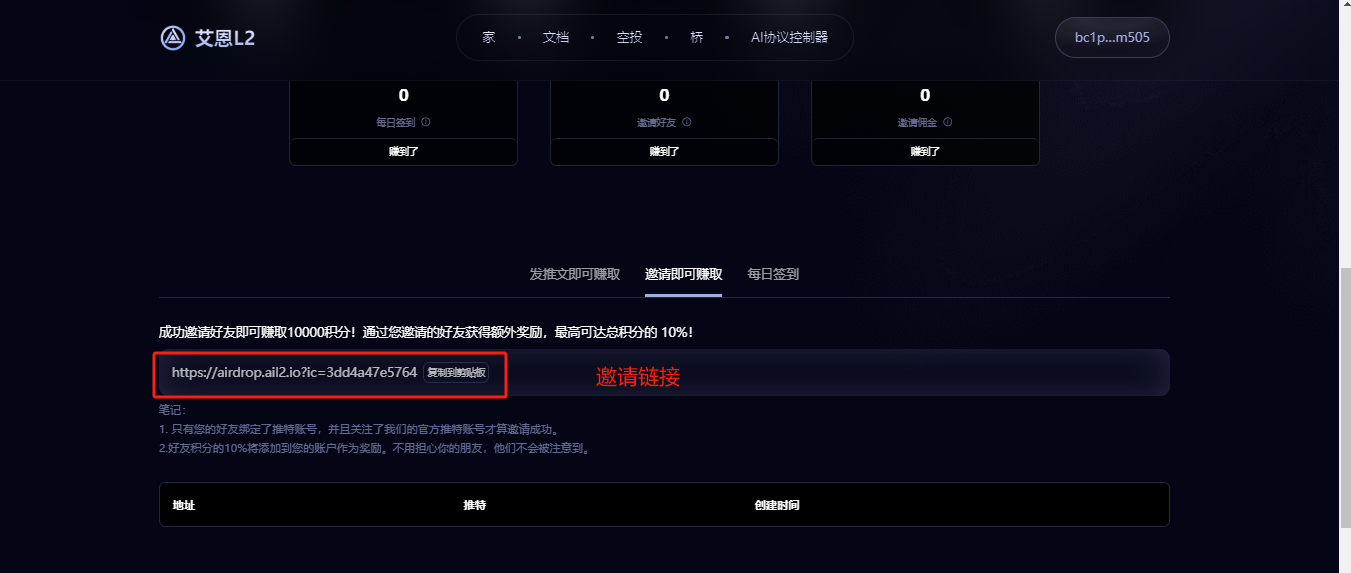Select the 邀请即可赚取 tab
The image size is (1351, 573).
tap(684, 274)
